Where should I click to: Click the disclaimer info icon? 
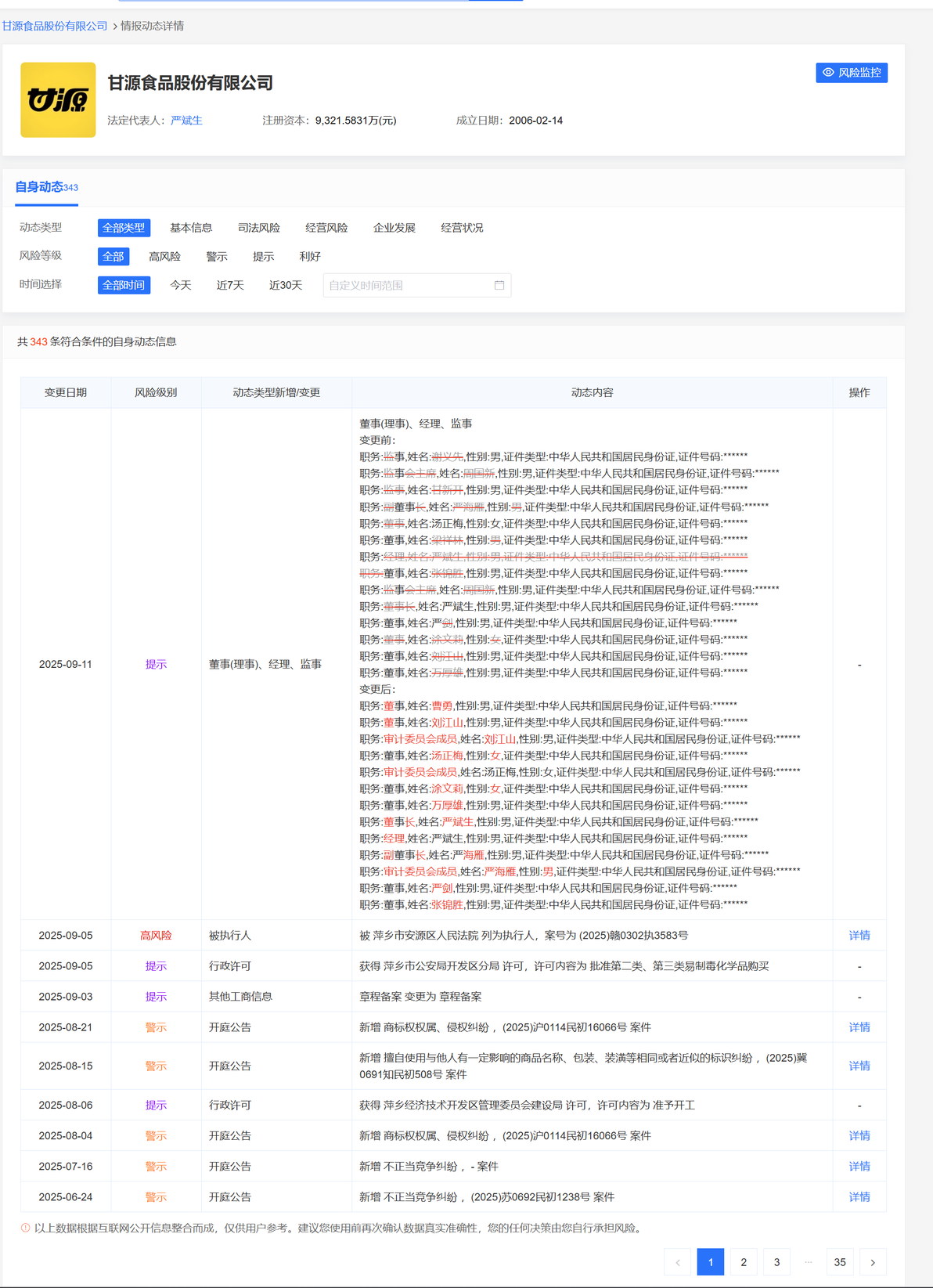tap(26, 1228)
